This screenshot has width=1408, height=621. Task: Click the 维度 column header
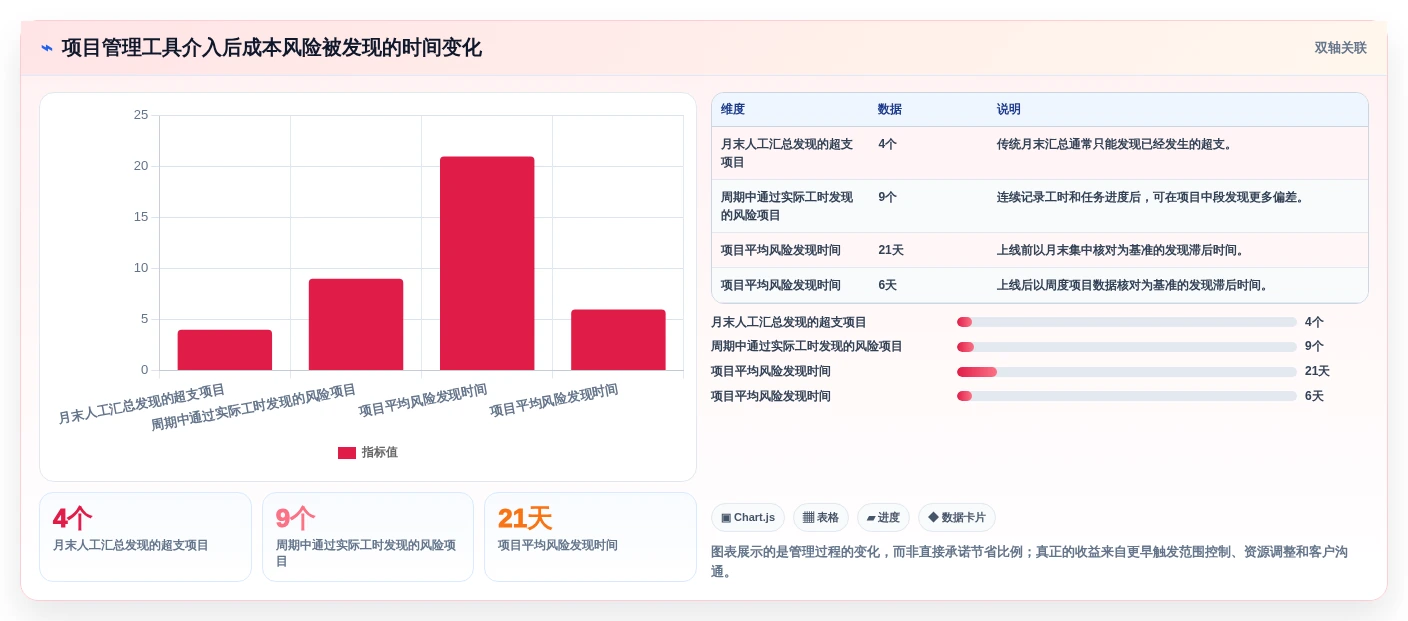pyautogui.click(x=733, y=110)
